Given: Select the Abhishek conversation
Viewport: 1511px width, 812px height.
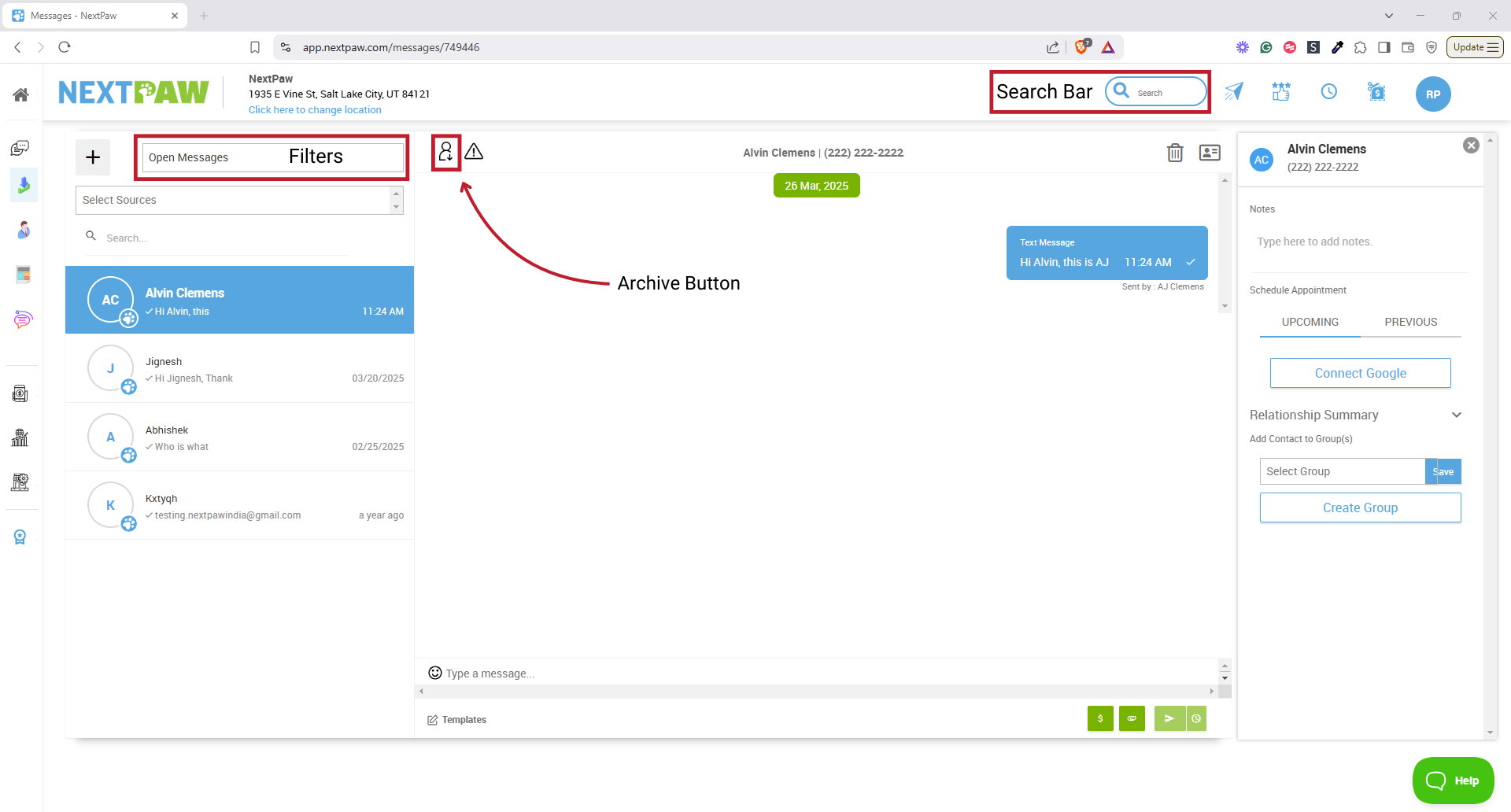Looking at the screenshot, I should coord(239,437).
